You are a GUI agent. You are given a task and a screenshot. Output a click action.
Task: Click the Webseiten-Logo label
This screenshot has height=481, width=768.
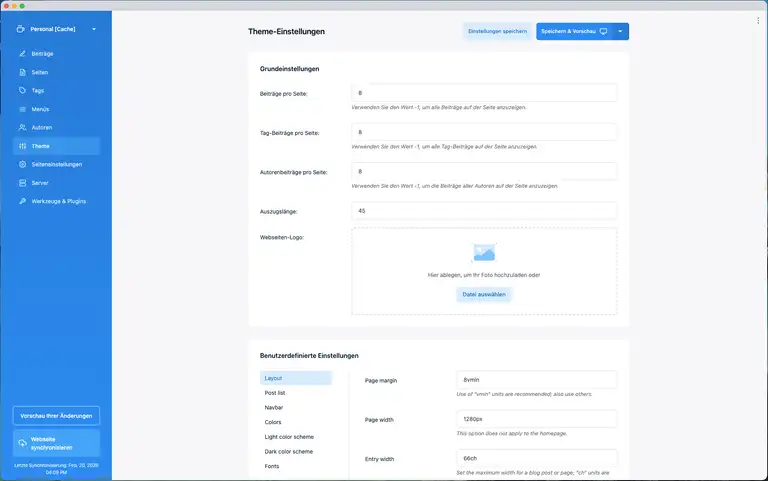pyautogui.click(x=282, y=237)
